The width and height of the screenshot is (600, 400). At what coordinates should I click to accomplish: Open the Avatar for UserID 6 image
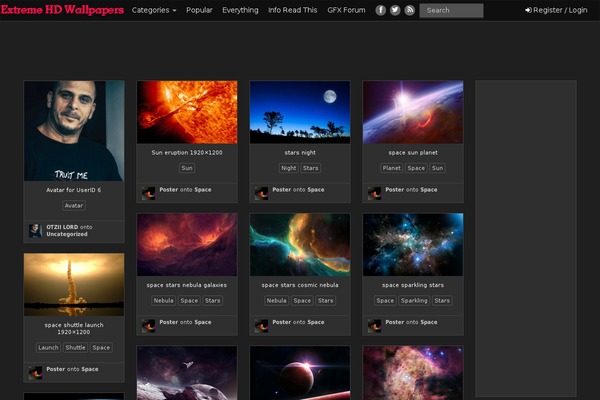(x=74, y=131)
